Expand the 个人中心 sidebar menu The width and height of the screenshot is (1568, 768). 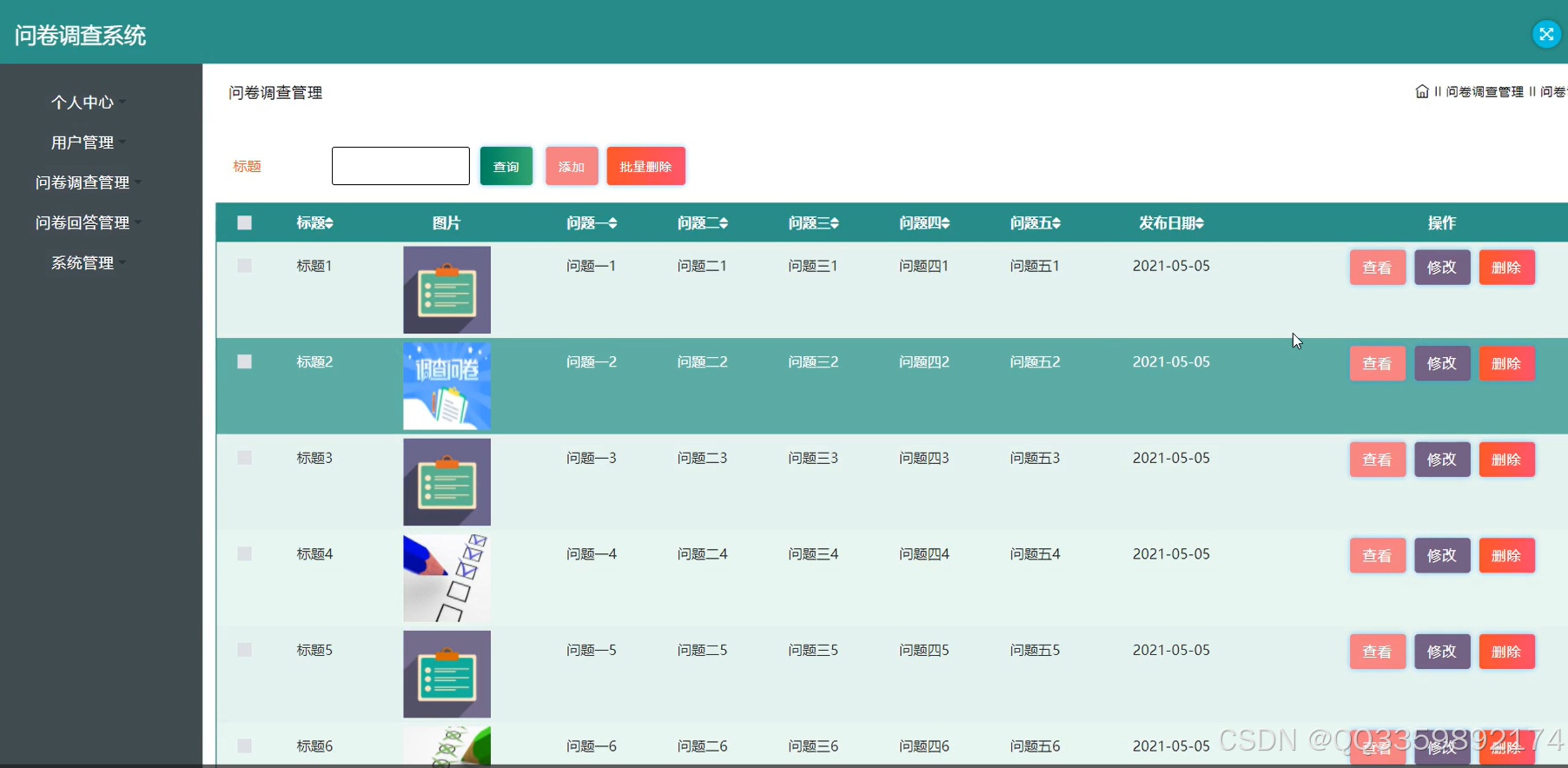point(87,103)
